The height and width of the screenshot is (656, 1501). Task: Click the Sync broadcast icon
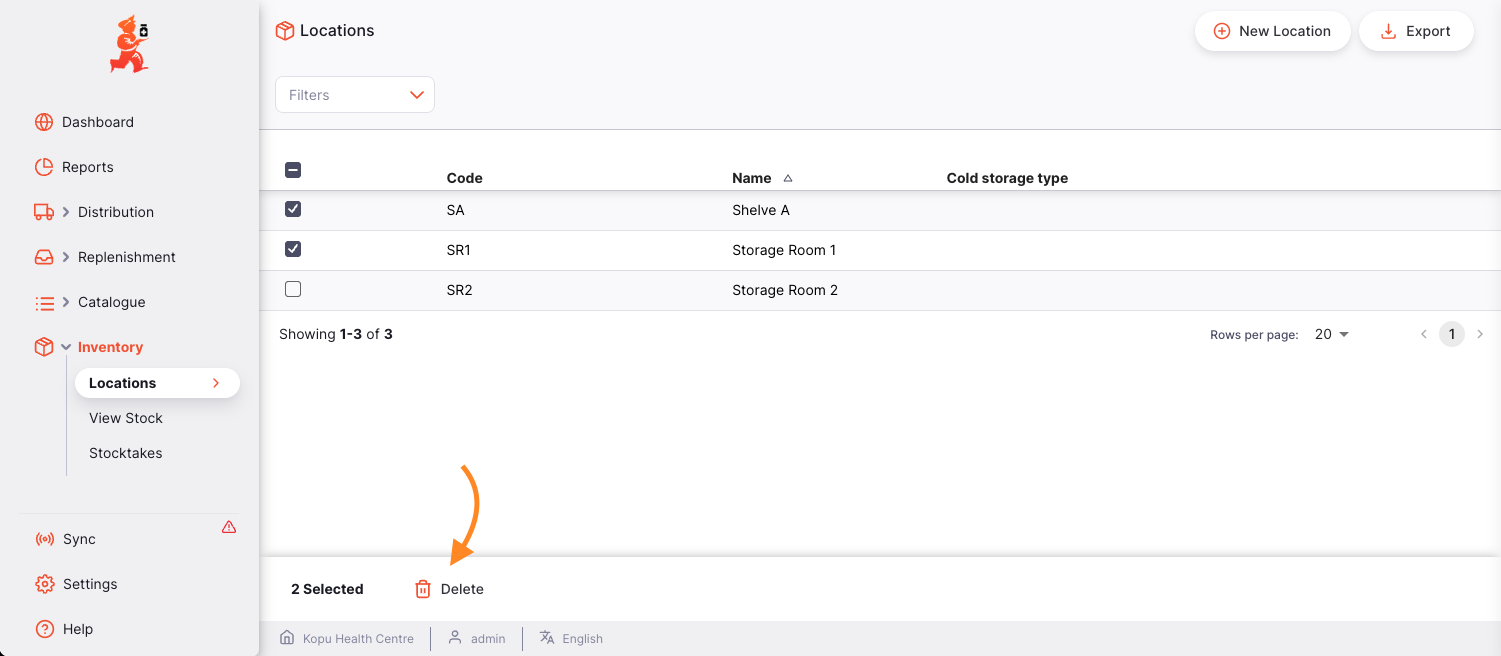[x=44, y=539]
